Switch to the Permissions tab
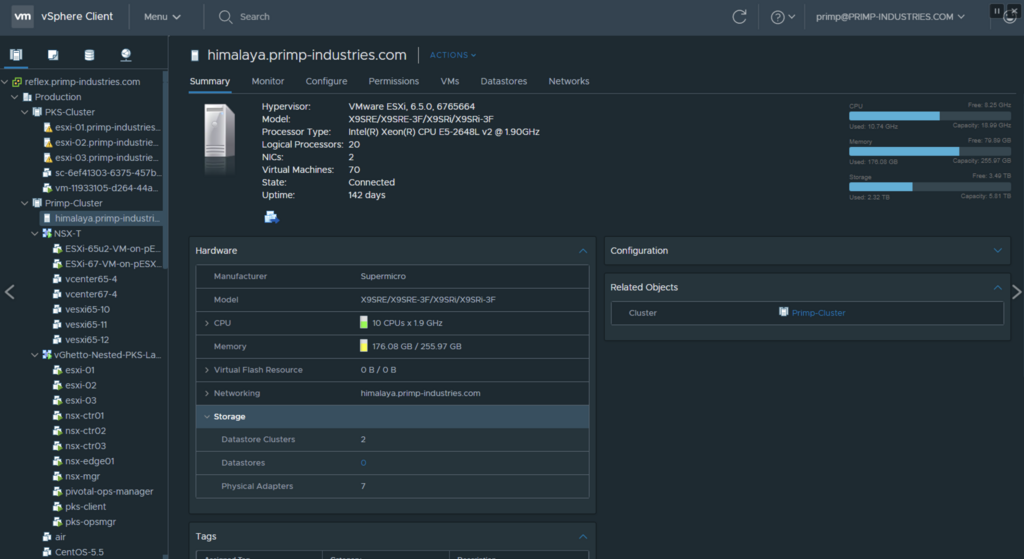The width and height of the screenshot is (1024, 559). [x=394, y=81]
